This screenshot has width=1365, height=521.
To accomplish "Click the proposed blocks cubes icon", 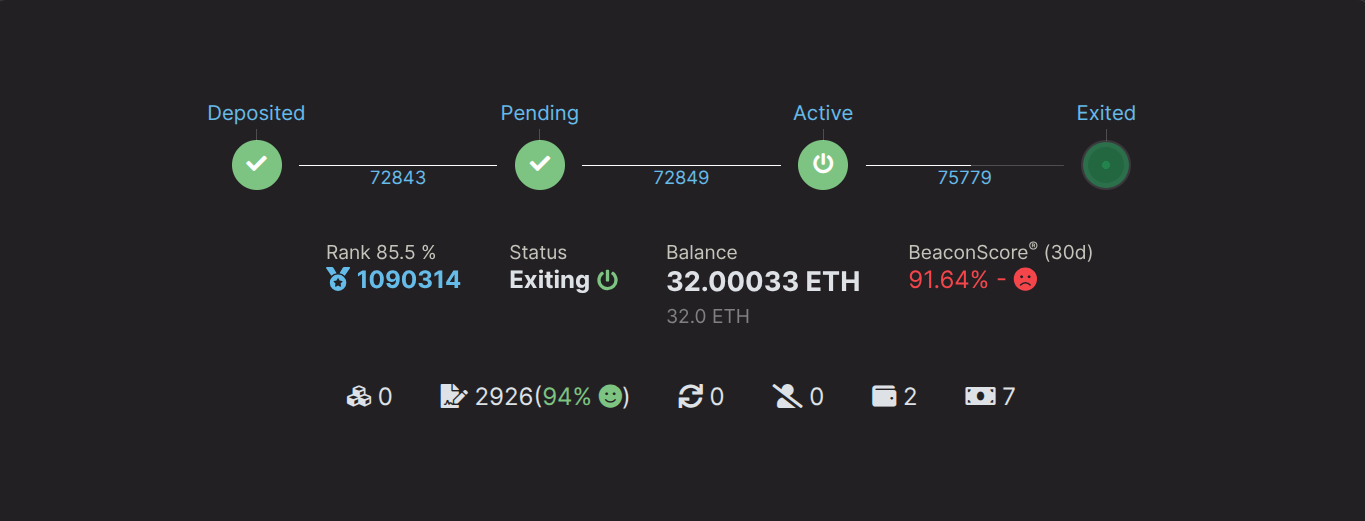I will pos(359,397).
